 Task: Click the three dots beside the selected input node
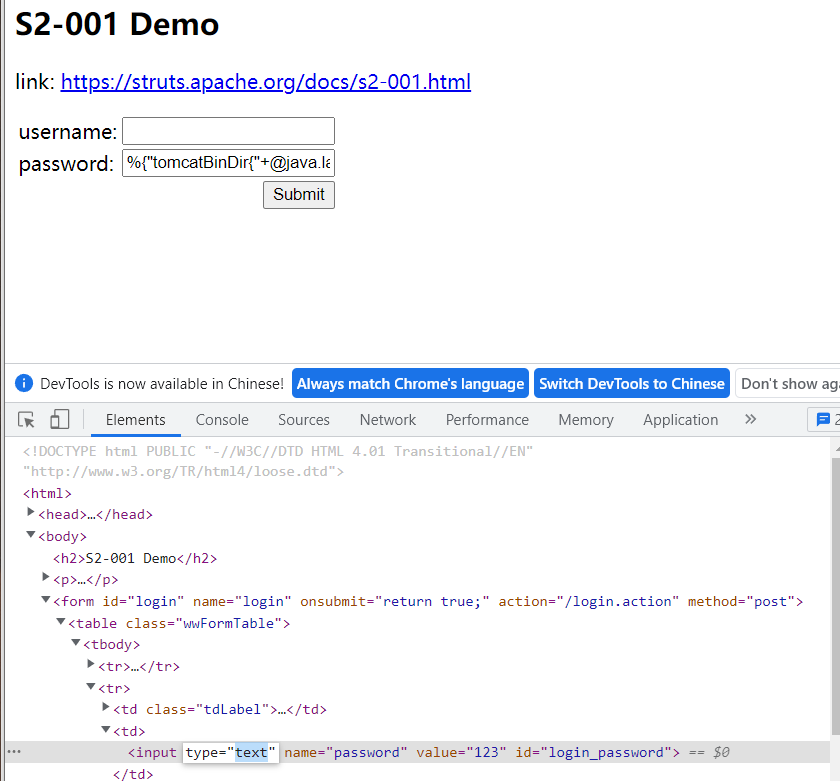[x=14, y=752]
